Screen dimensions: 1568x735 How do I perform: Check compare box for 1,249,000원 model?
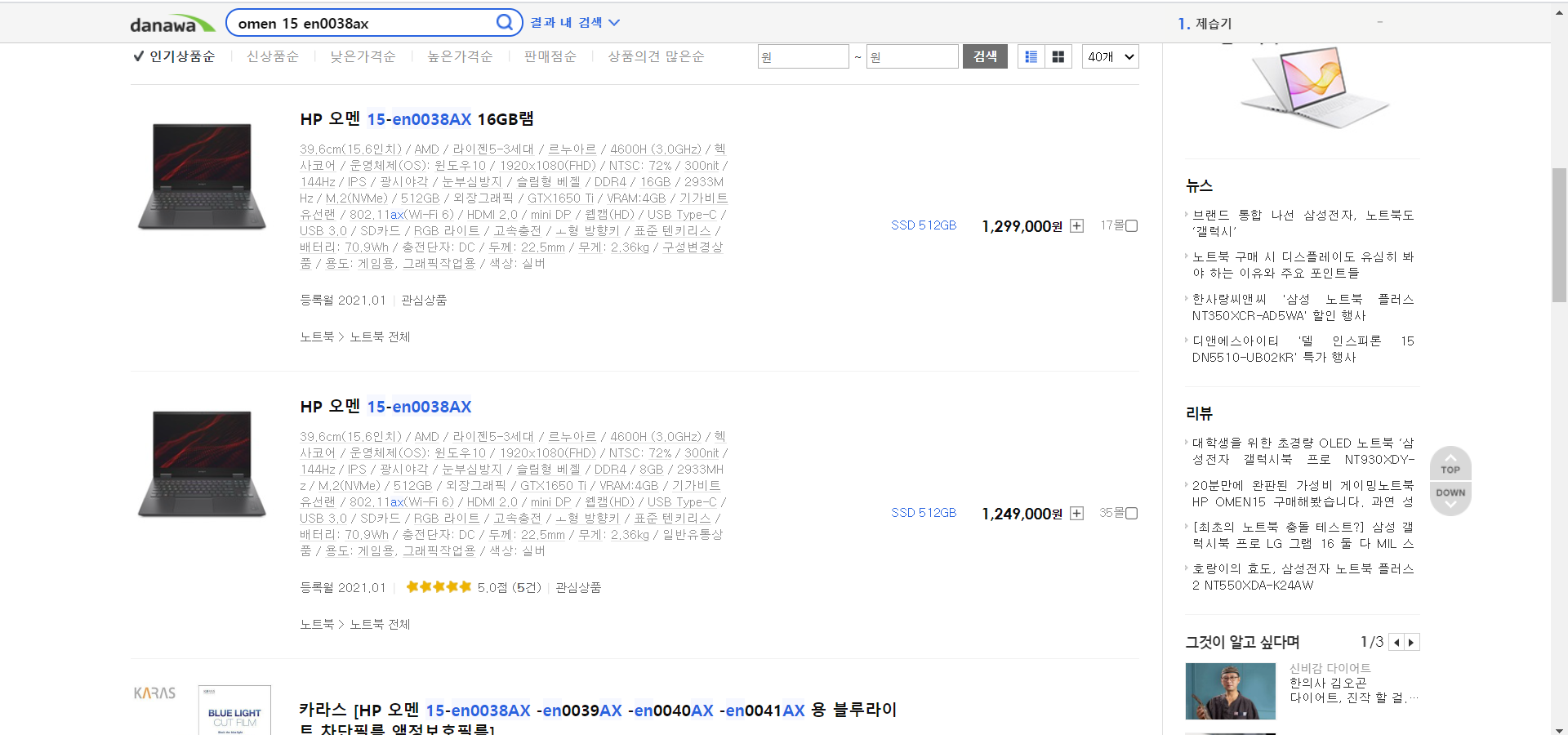click(x=1132, y=514)
